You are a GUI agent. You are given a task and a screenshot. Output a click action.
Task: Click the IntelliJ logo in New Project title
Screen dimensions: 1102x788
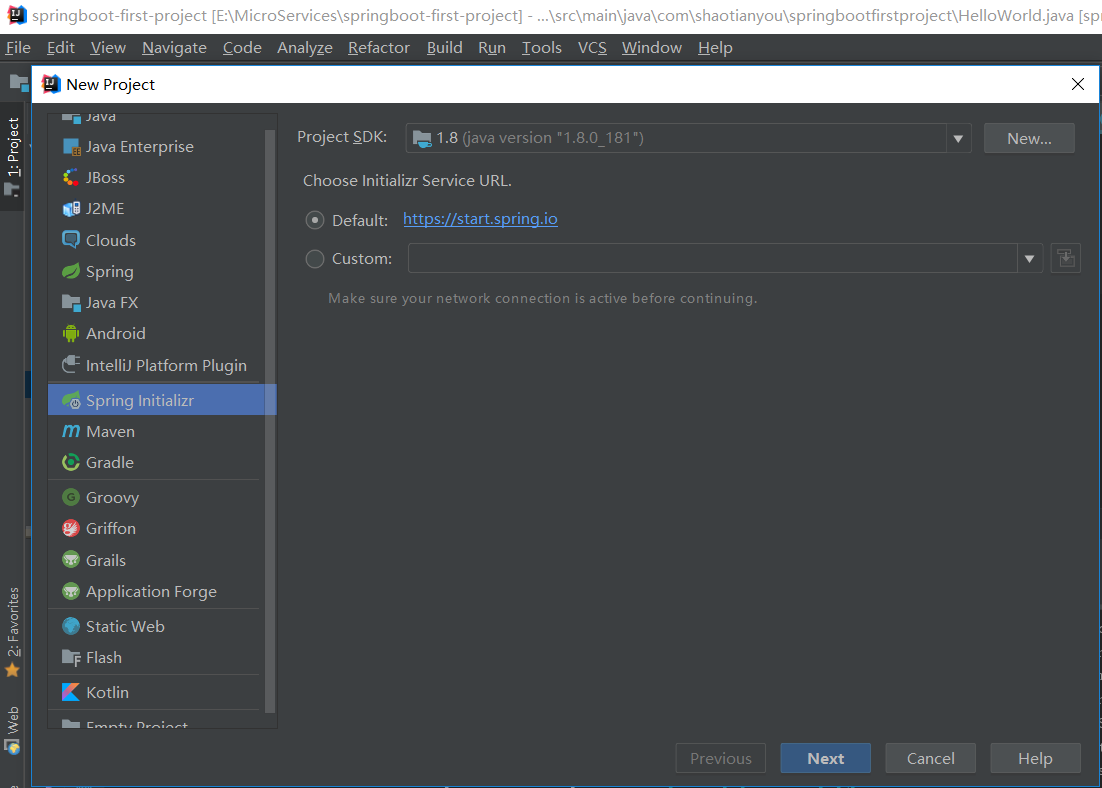tap(51, 84)
